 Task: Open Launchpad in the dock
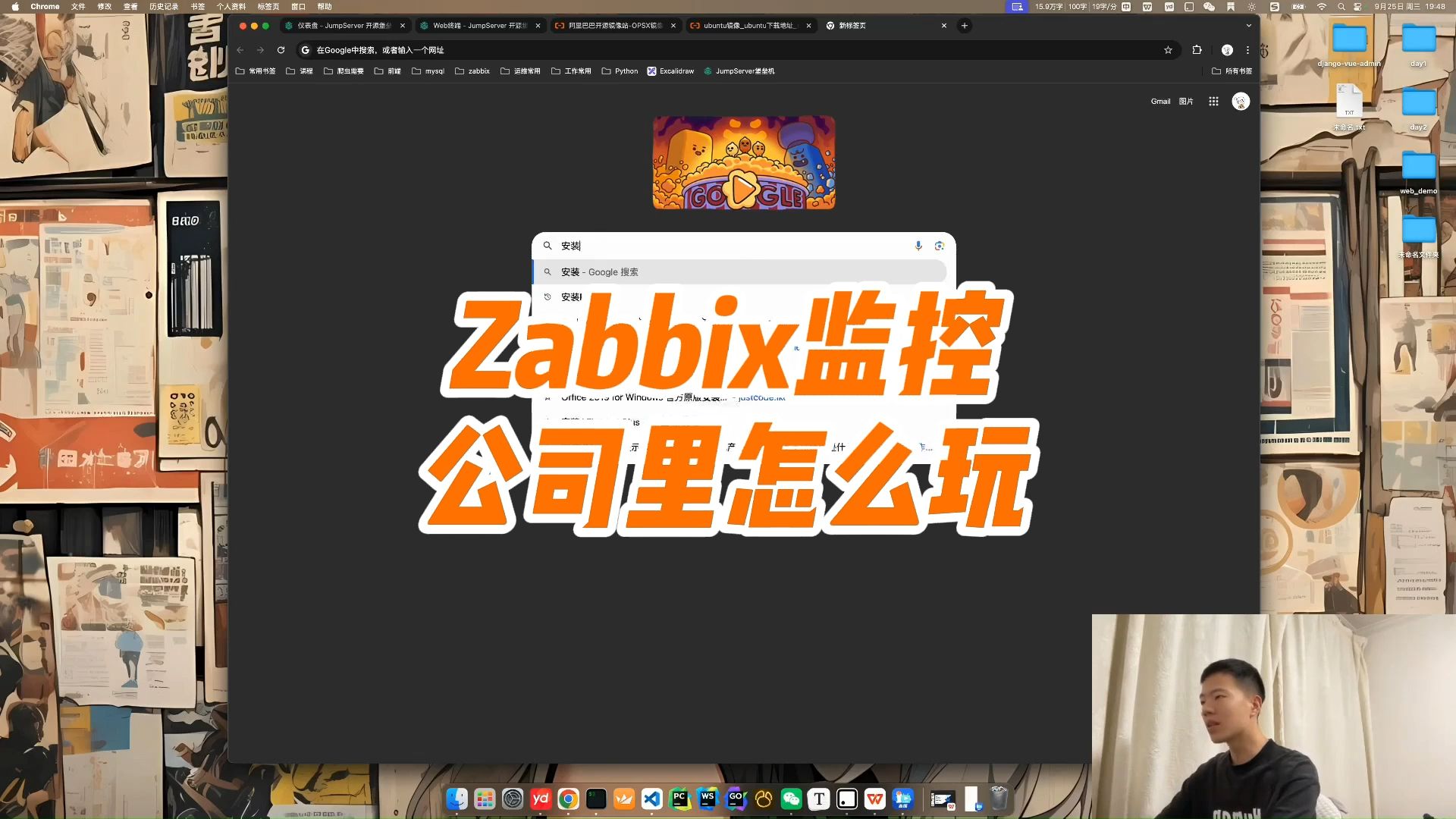485,799
